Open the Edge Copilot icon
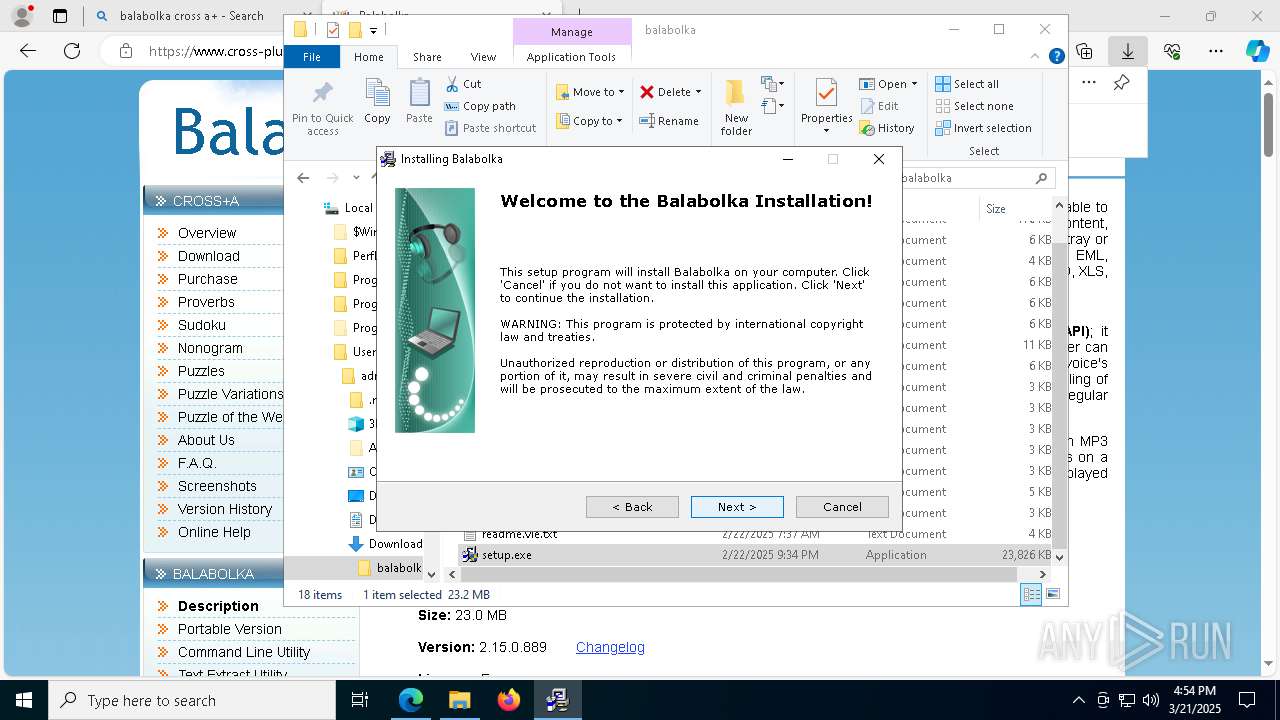The width and height of the screenshot is (1280, 720). coord(1257,51)
